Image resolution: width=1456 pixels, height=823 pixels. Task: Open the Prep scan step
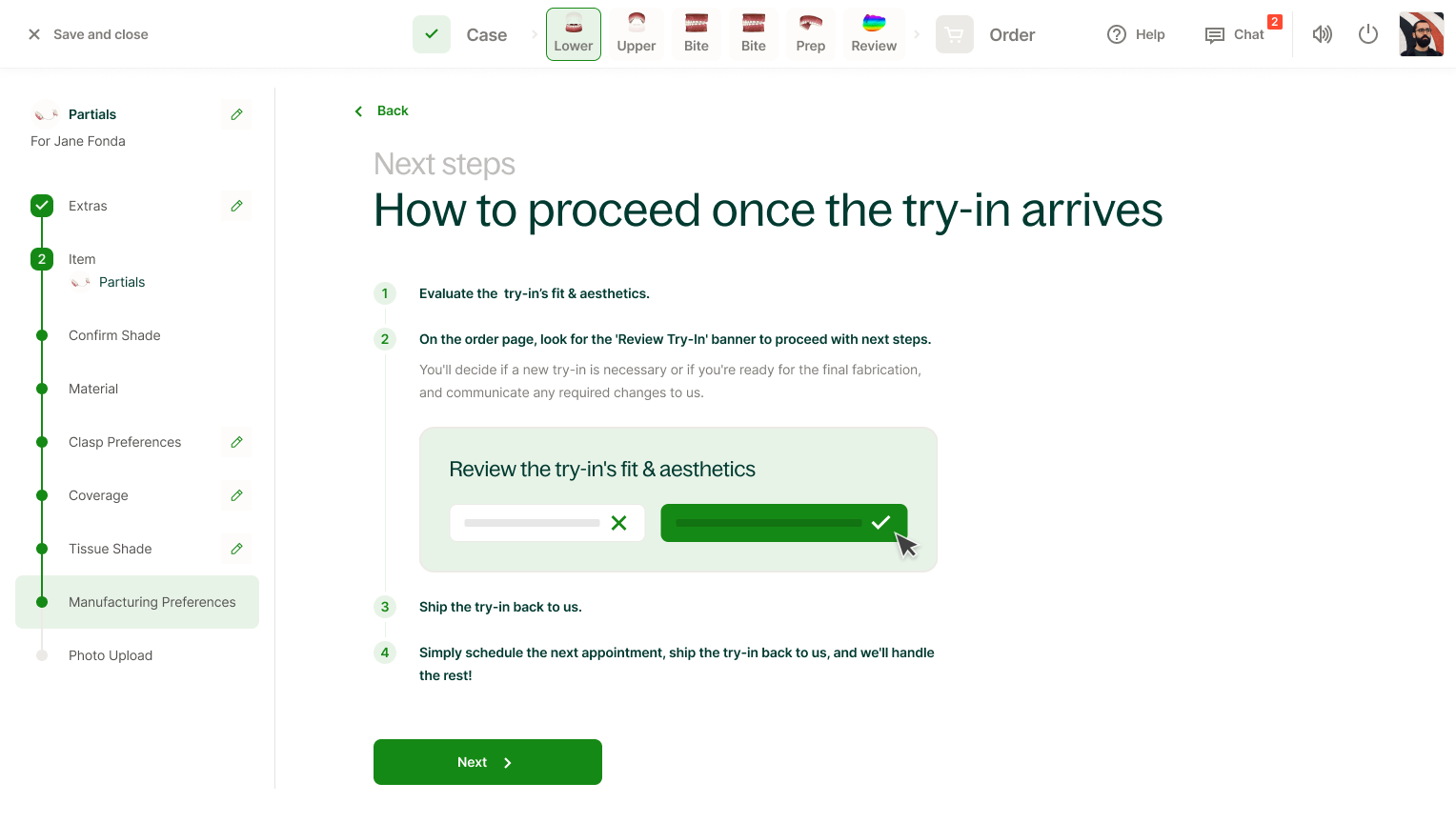point(811,34)
